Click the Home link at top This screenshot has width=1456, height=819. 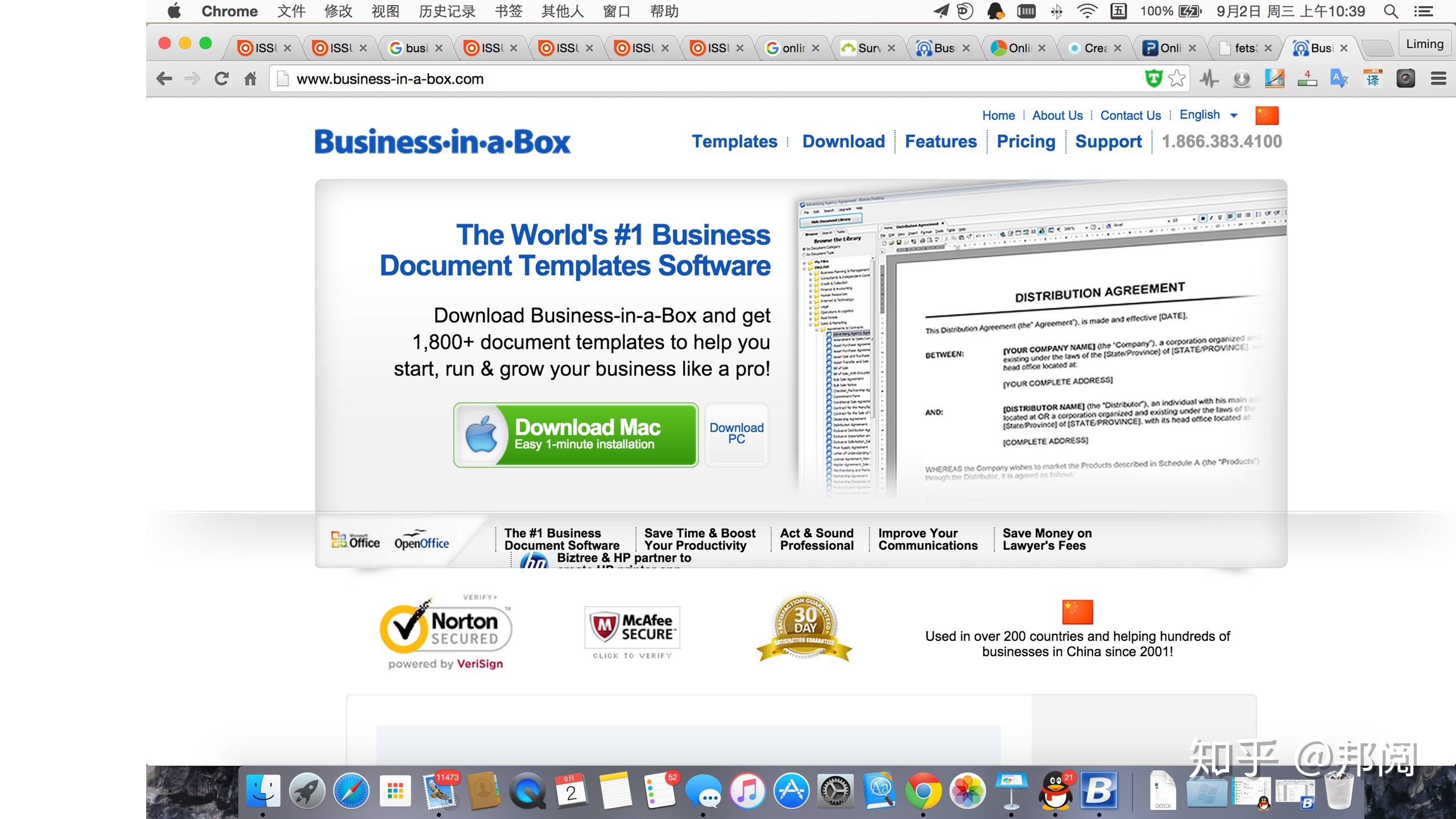click(x=998, y=115)
